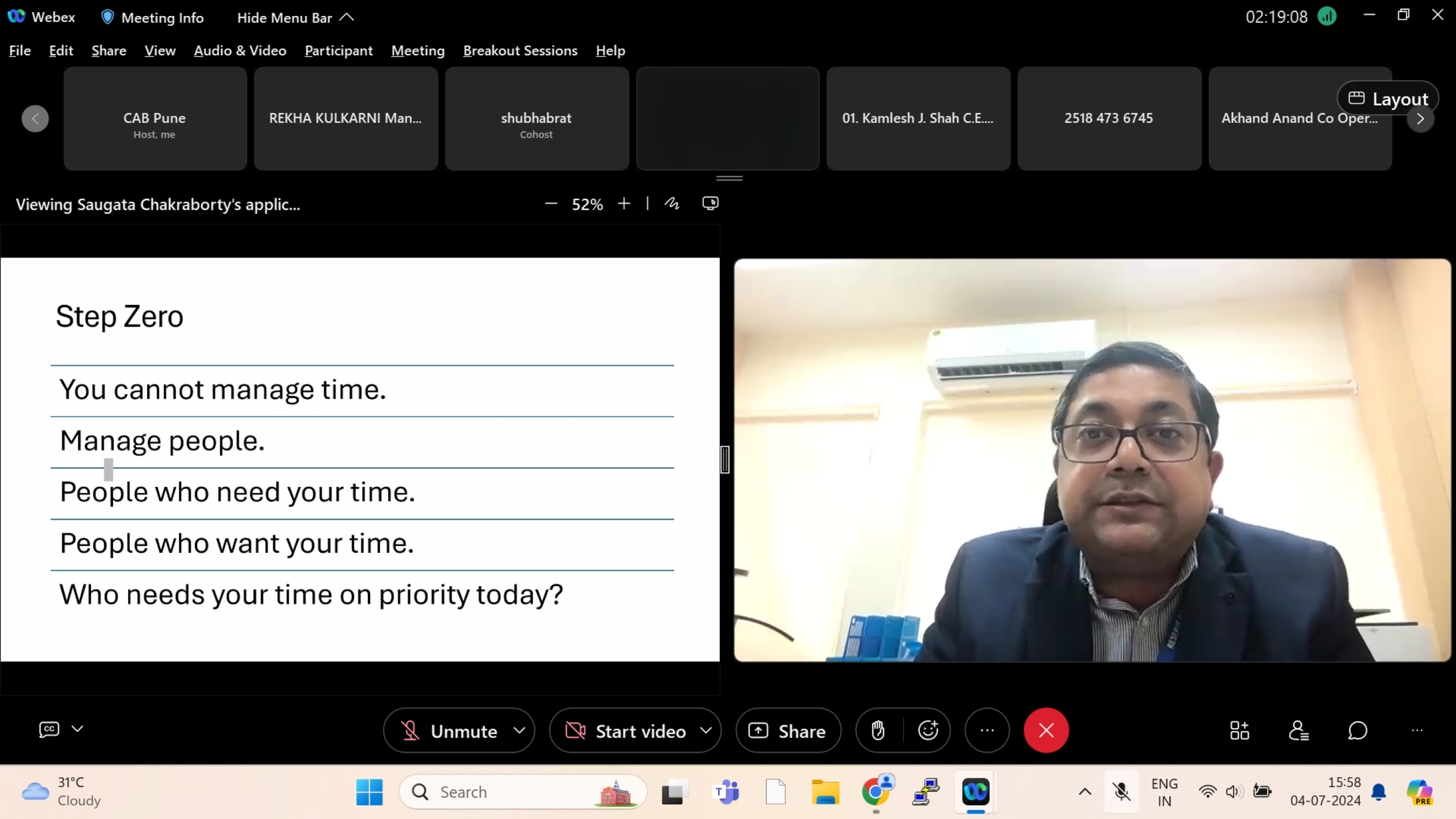Select the Kamlesh J. Shah participant tile

point(918,118)
